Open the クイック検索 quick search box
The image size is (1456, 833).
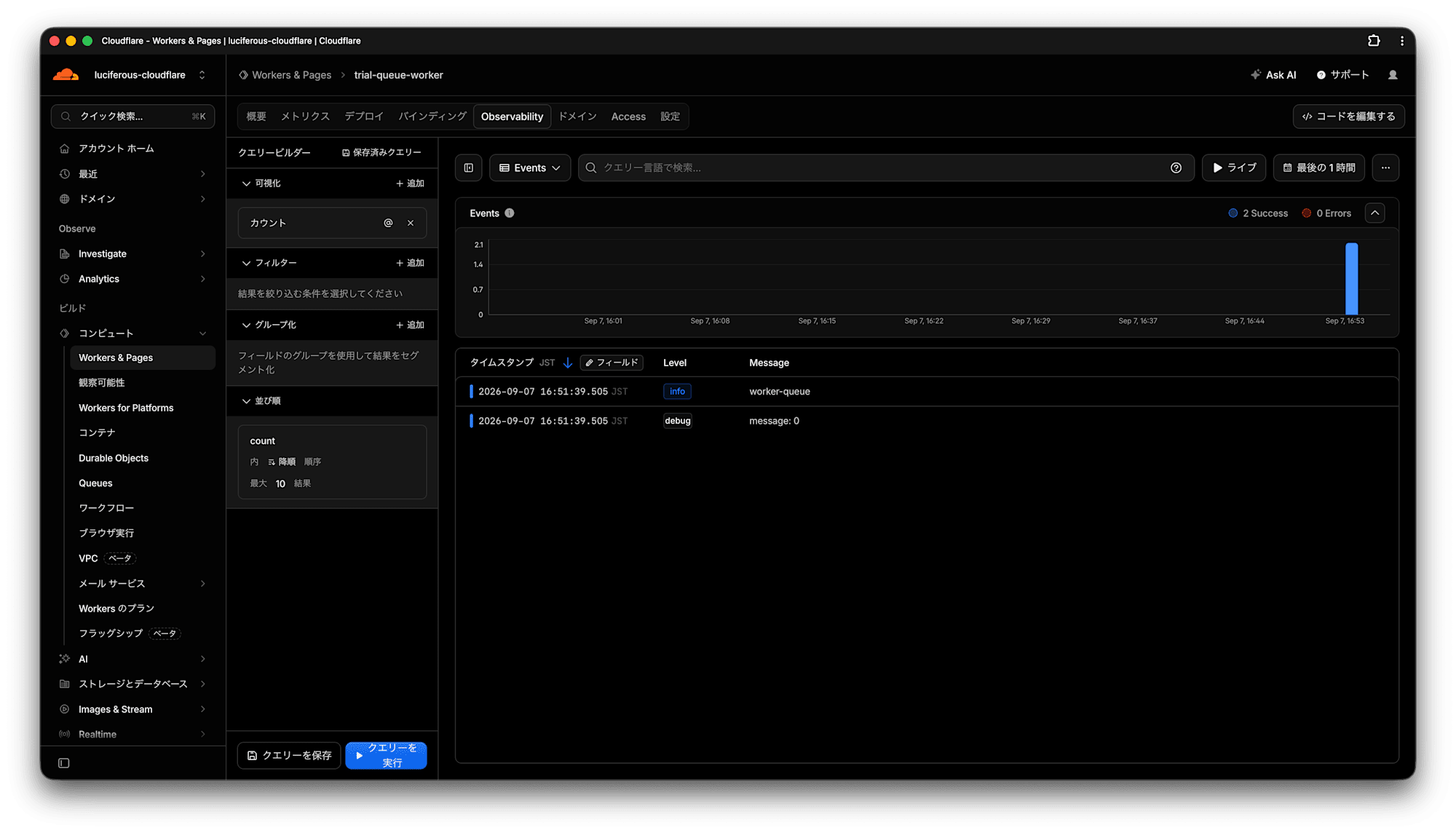(133, 117)
